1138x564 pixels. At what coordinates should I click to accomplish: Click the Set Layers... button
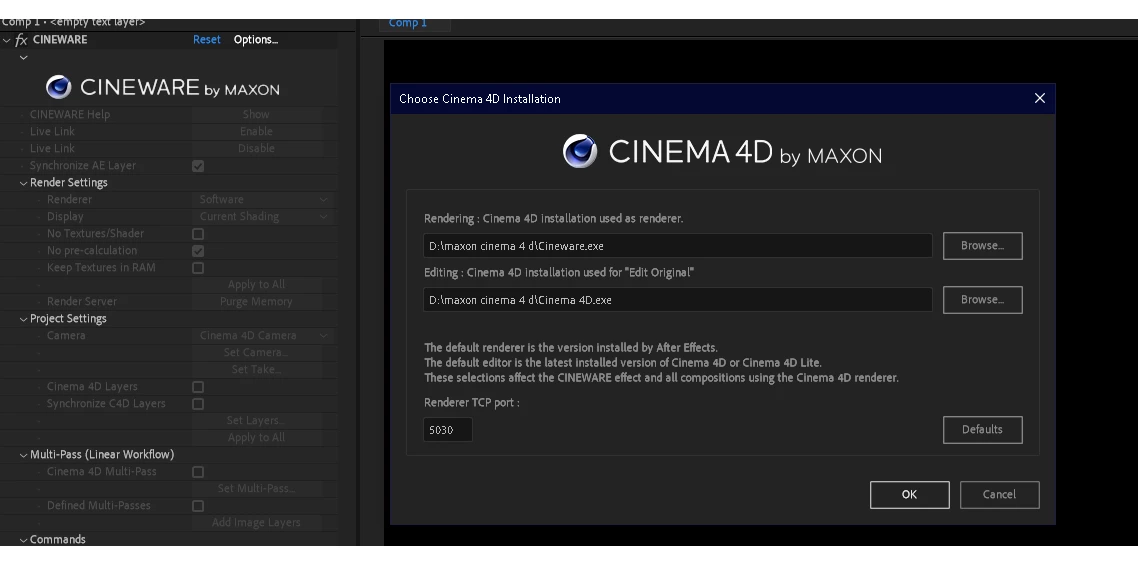pyautogui.click(x=256, y=420)
